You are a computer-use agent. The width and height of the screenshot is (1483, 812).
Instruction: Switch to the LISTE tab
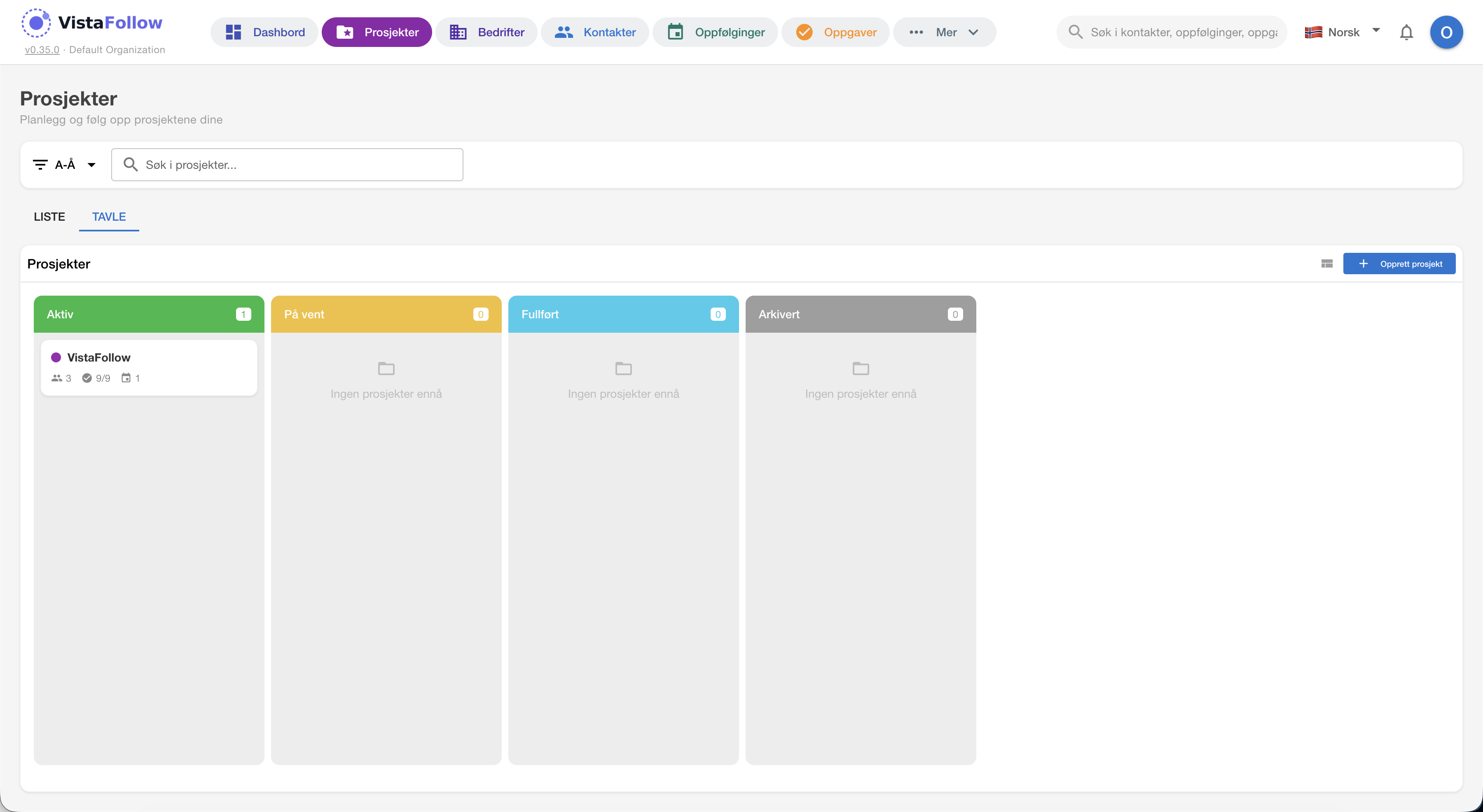(49, 217)
